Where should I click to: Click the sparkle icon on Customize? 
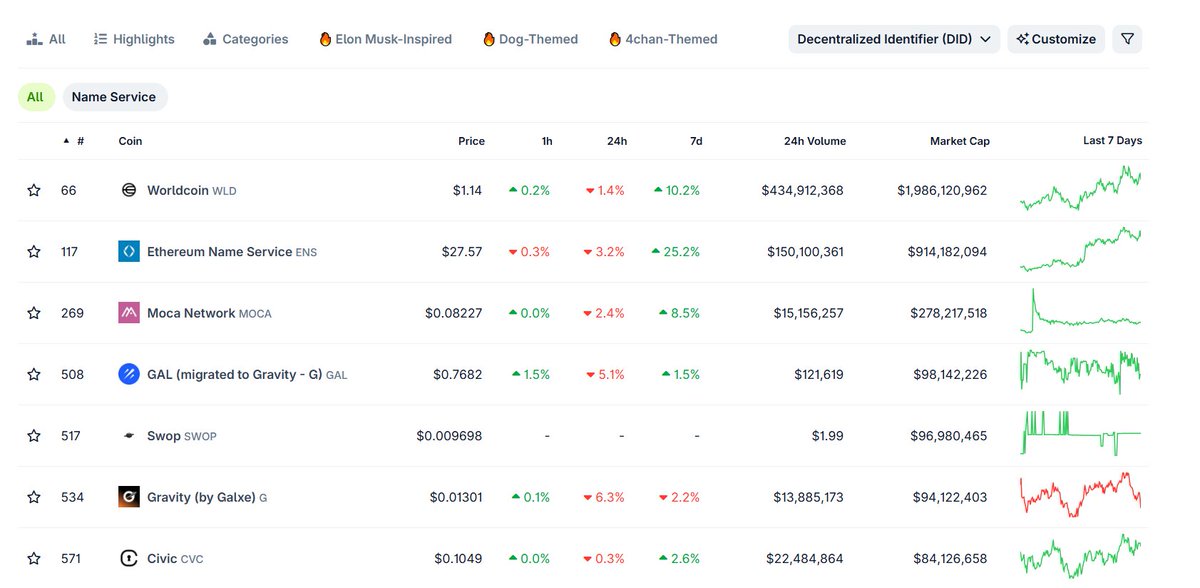[1022, 39]
